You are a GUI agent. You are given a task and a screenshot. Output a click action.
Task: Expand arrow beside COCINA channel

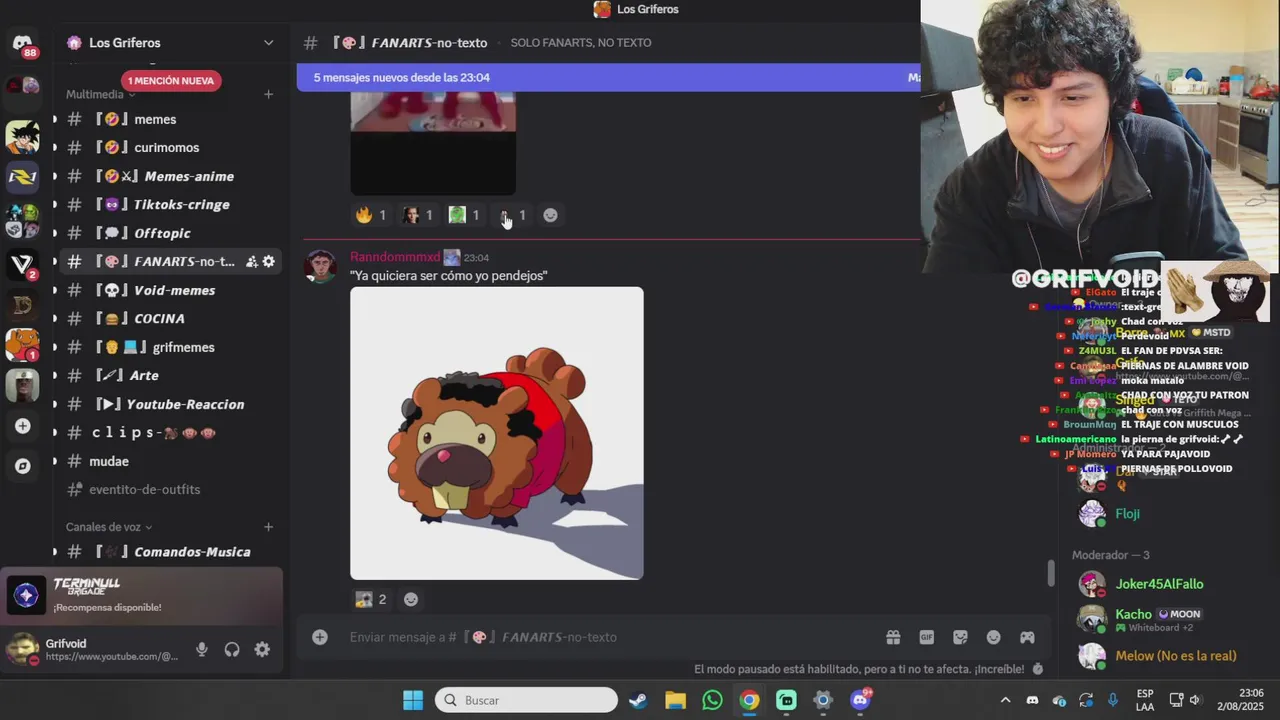pyautogui.click(x=55, y=318)
